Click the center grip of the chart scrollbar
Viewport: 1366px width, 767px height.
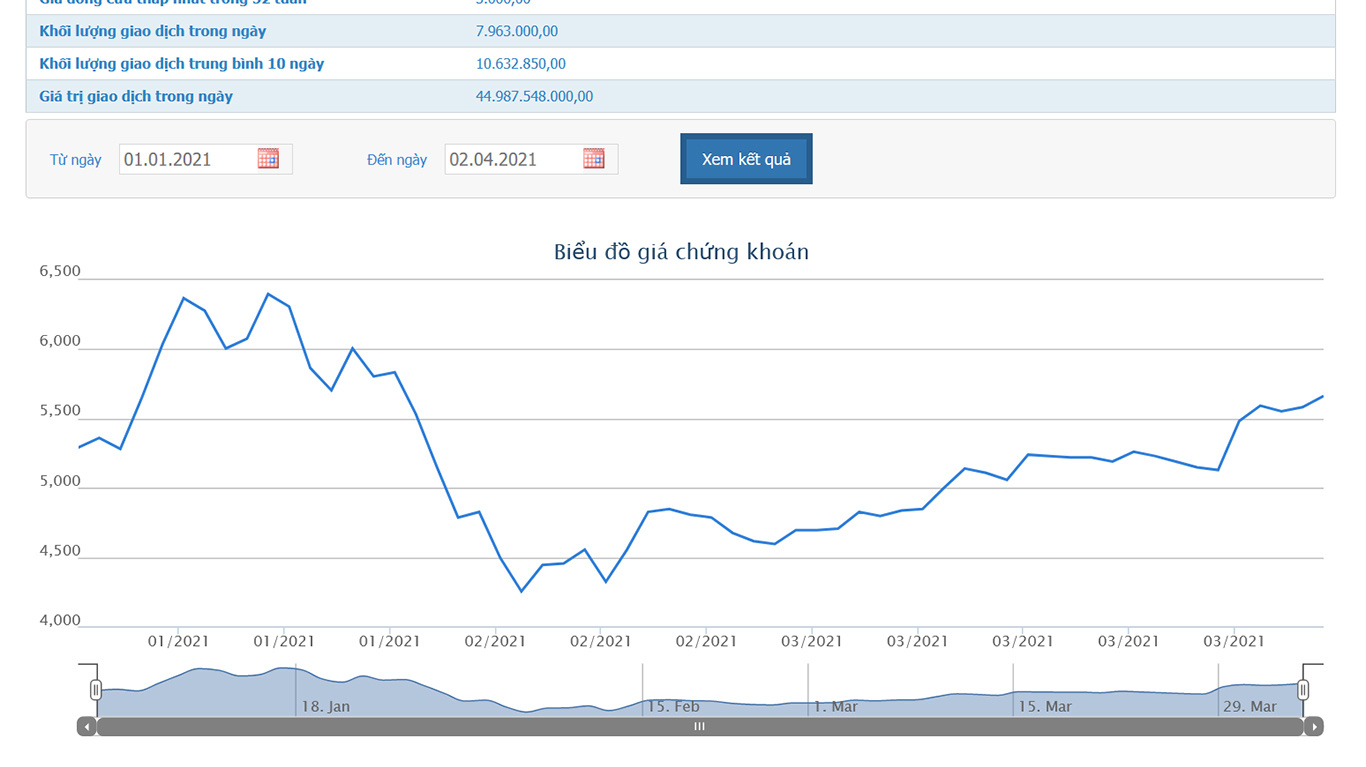(700, 727)
